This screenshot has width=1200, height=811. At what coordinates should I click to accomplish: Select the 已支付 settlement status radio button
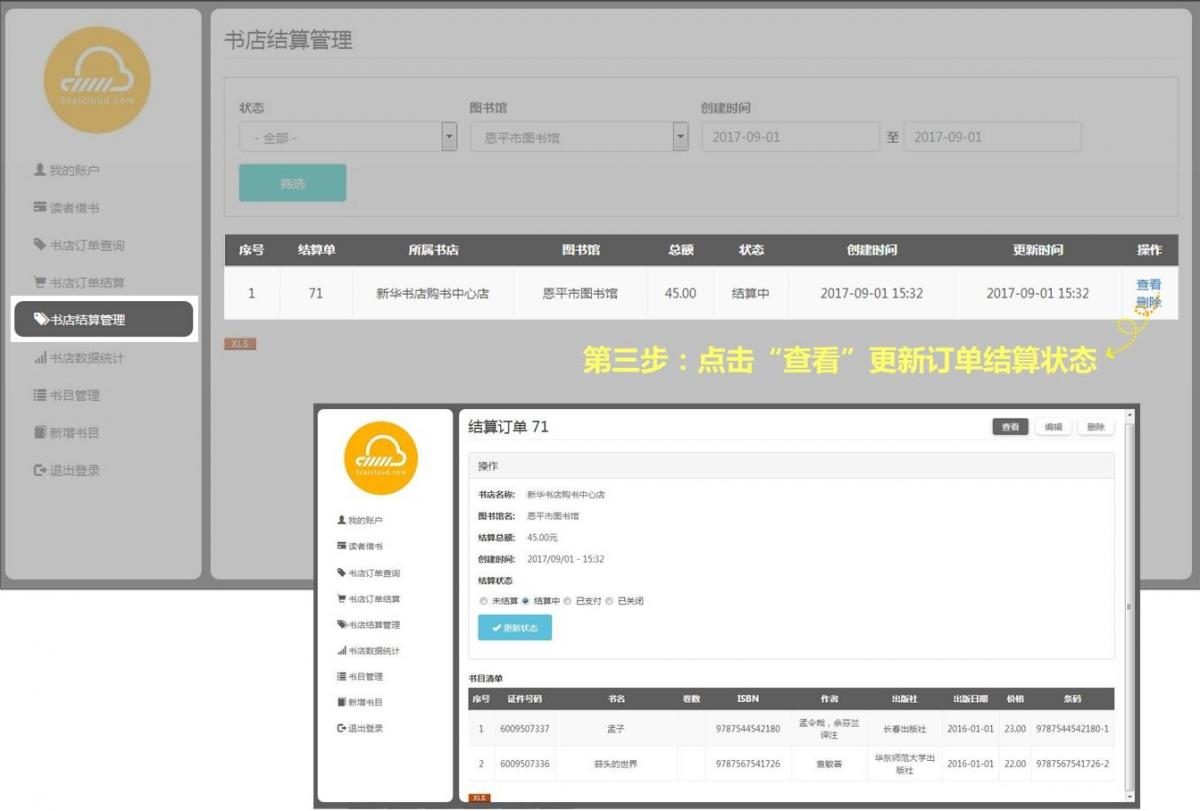point(567,601)
